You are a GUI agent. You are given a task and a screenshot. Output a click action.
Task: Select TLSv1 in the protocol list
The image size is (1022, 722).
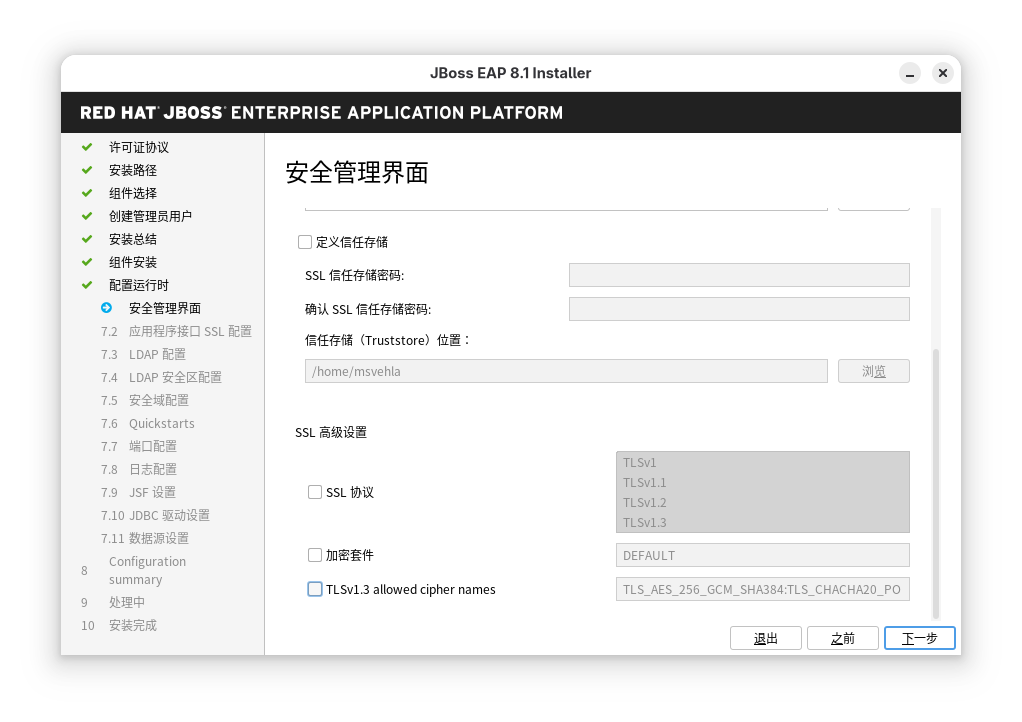(x=763, y=463)
